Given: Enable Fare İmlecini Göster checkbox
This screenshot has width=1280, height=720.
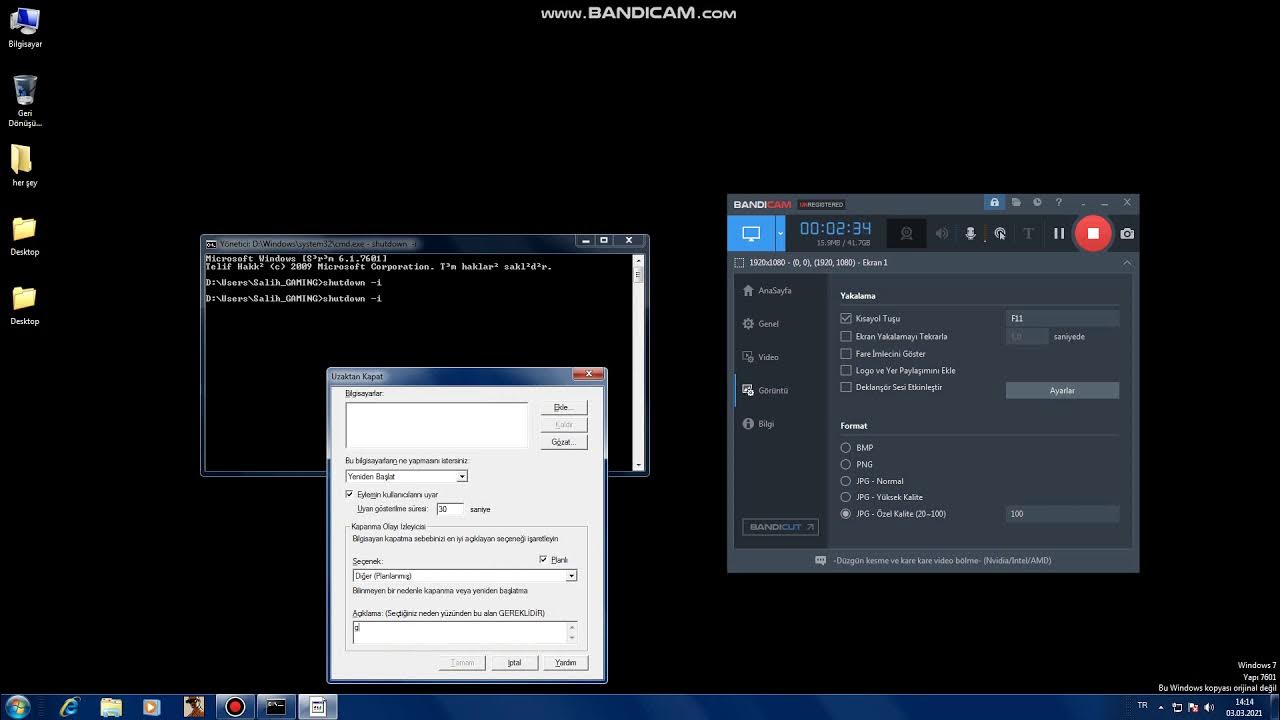Looking at the screenshot, I should 846,353.
